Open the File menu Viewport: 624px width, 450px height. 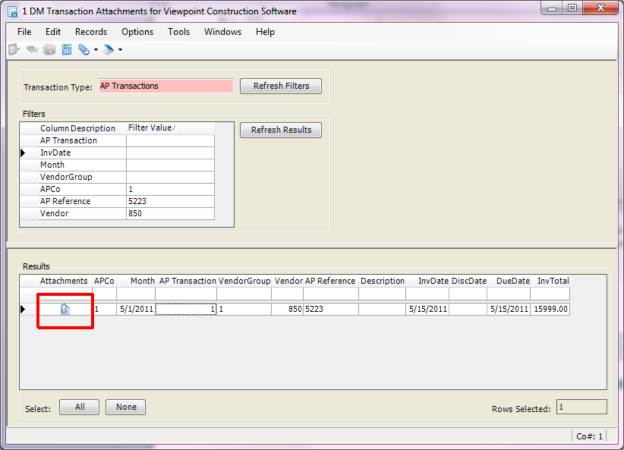(24, 32)
